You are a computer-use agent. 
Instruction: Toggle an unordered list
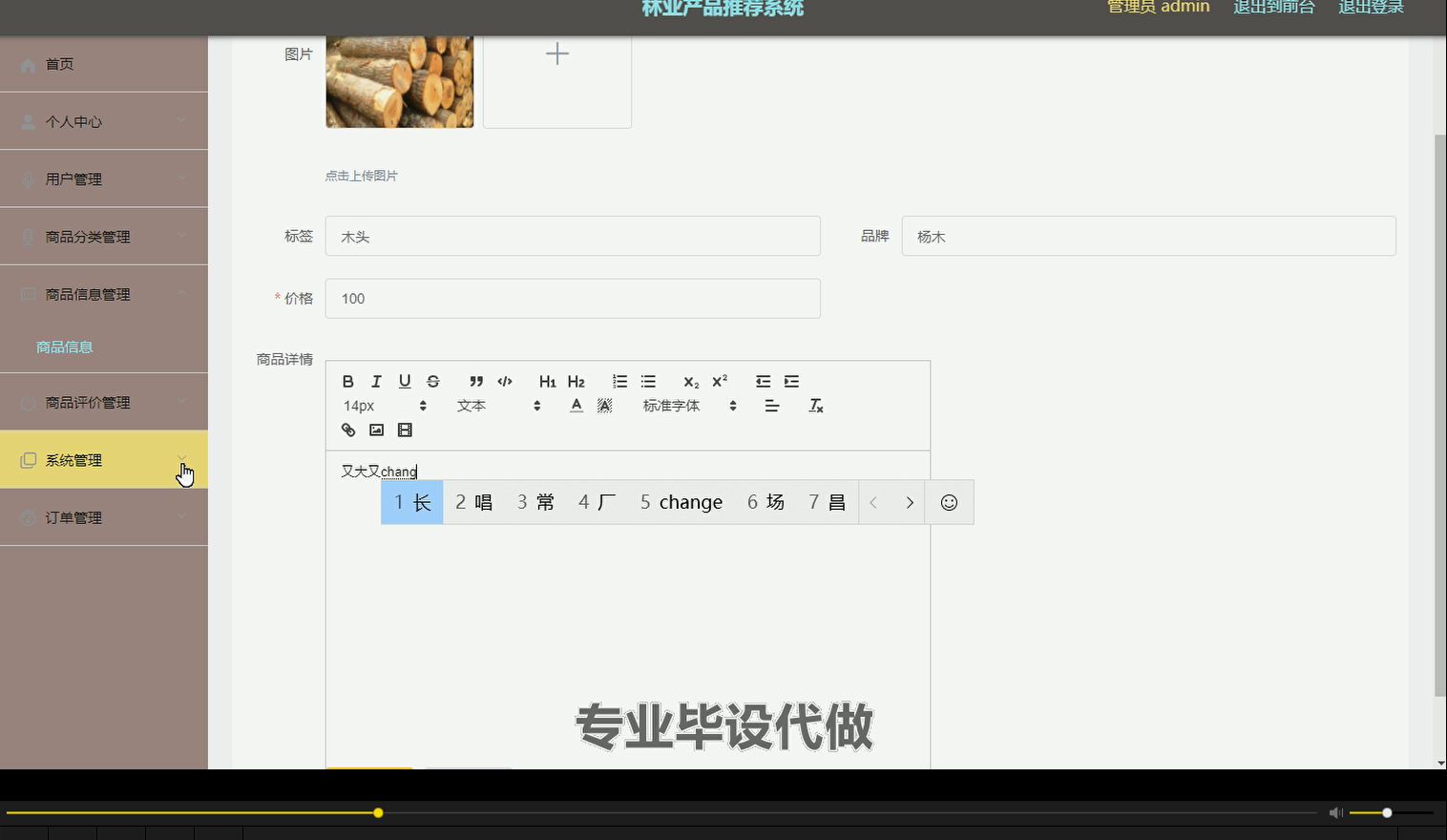(x=648, y=381)
